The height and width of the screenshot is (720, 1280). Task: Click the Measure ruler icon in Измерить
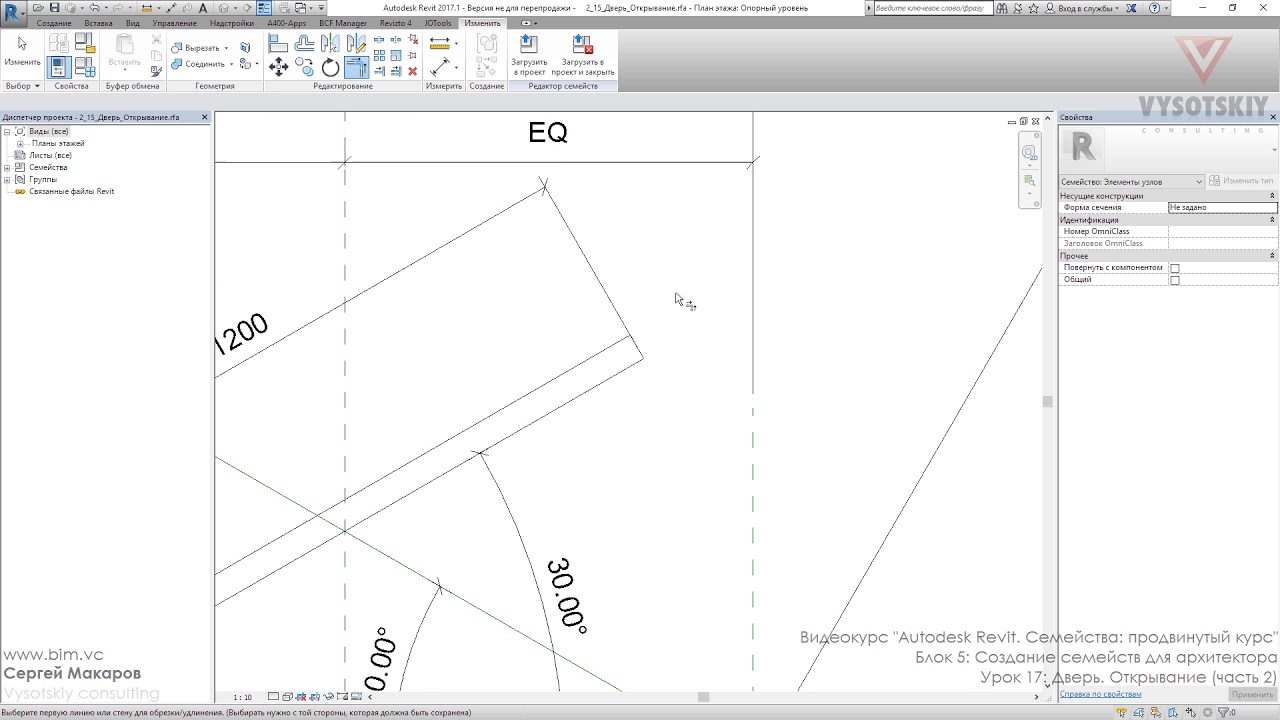pos(439,43)
